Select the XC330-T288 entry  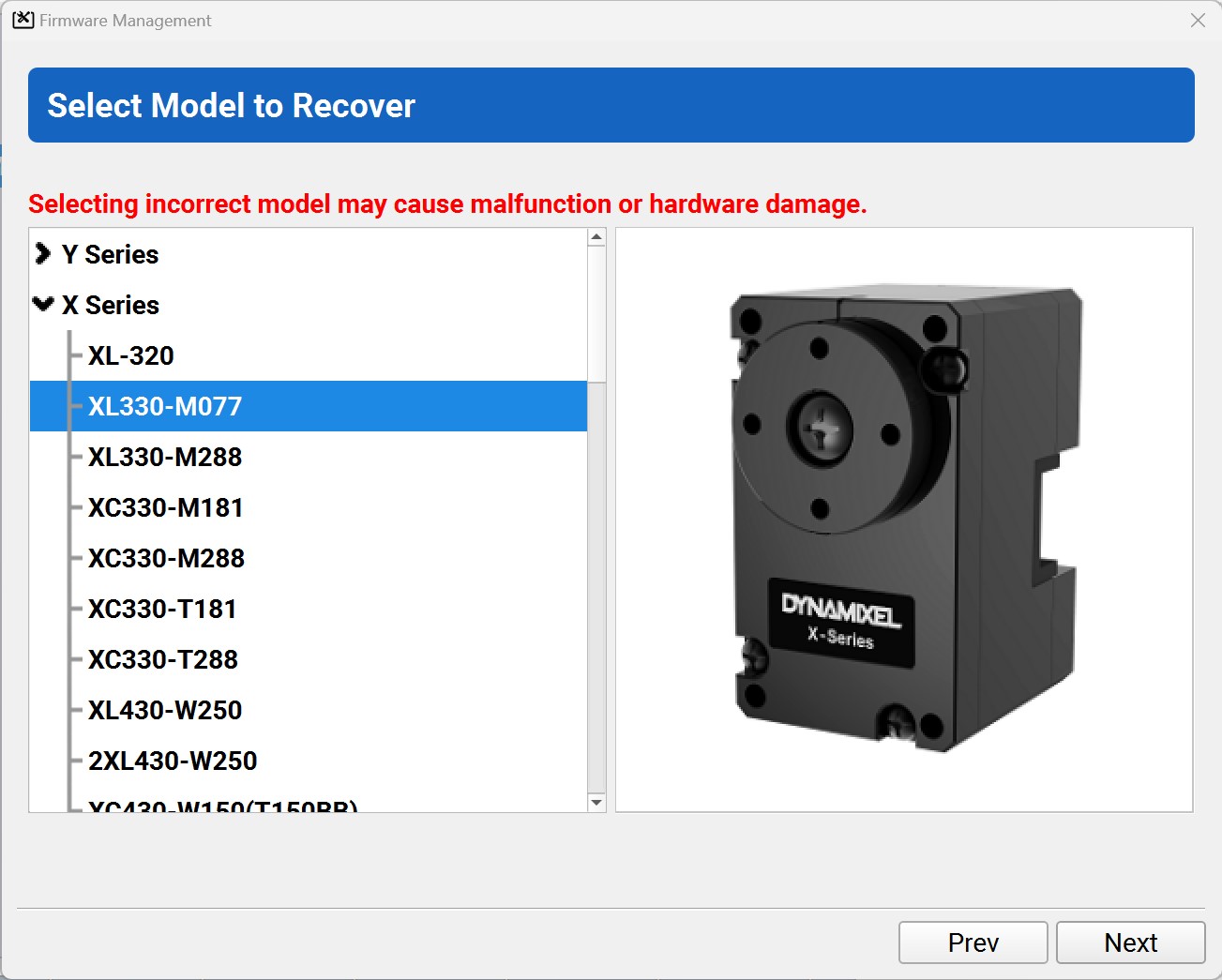click(163, 659)
